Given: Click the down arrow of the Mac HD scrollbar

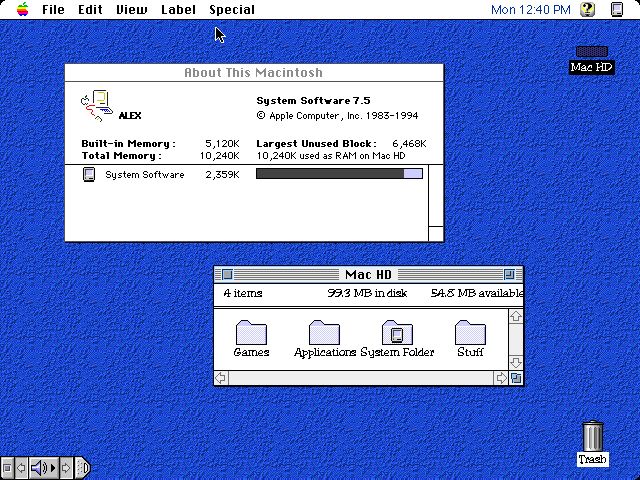Looking at the screenshot, I should coord(516,362).
